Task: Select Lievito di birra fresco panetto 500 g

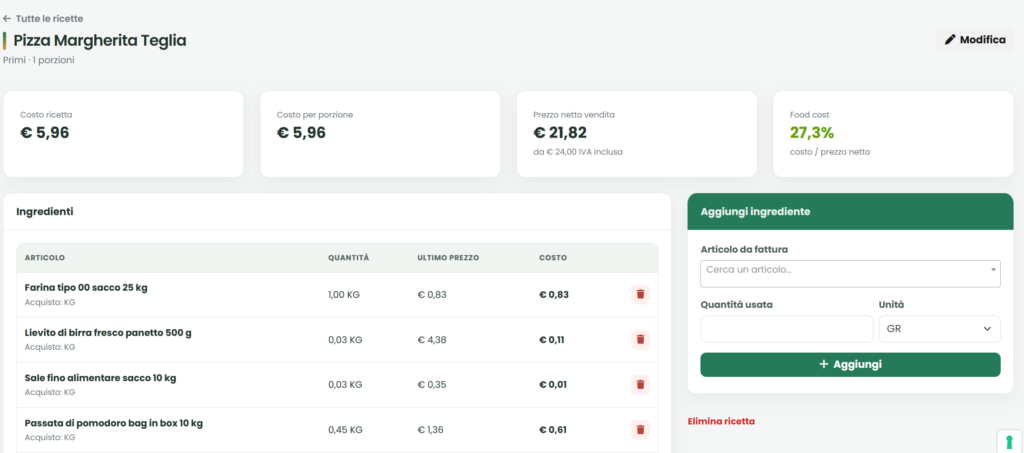Action: [108, 333]
